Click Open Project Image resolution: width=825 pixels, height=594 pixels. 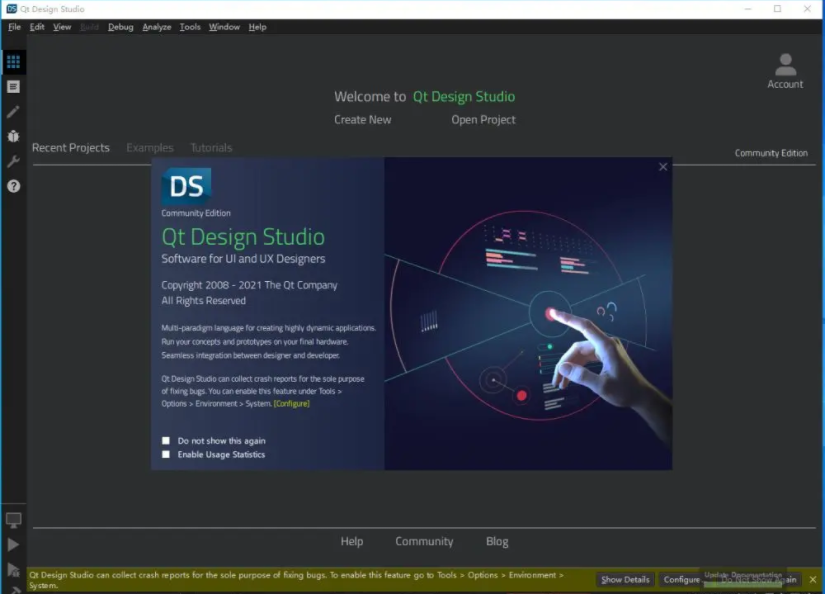tap(483, 120)
